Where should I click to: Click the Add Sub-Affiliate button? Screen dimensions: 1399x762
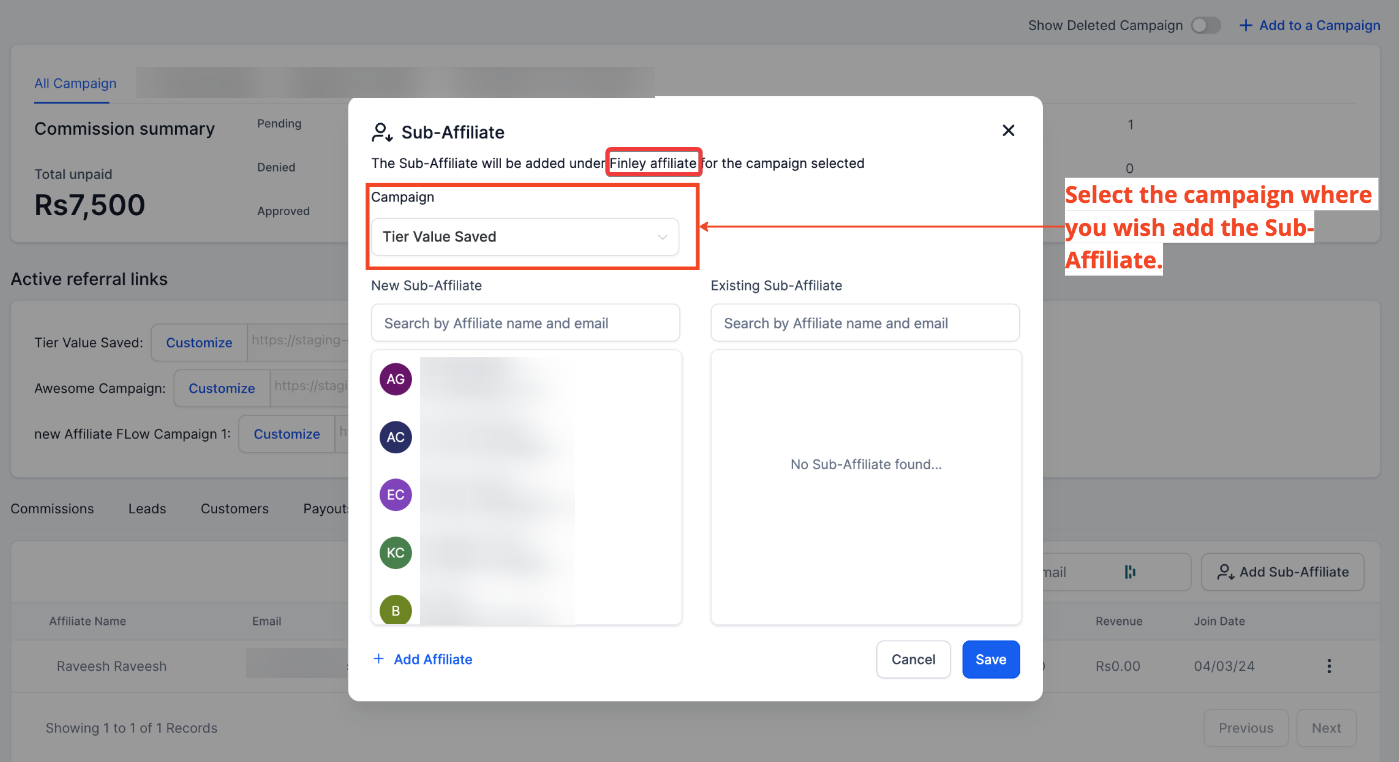(x=1282, y=572)
